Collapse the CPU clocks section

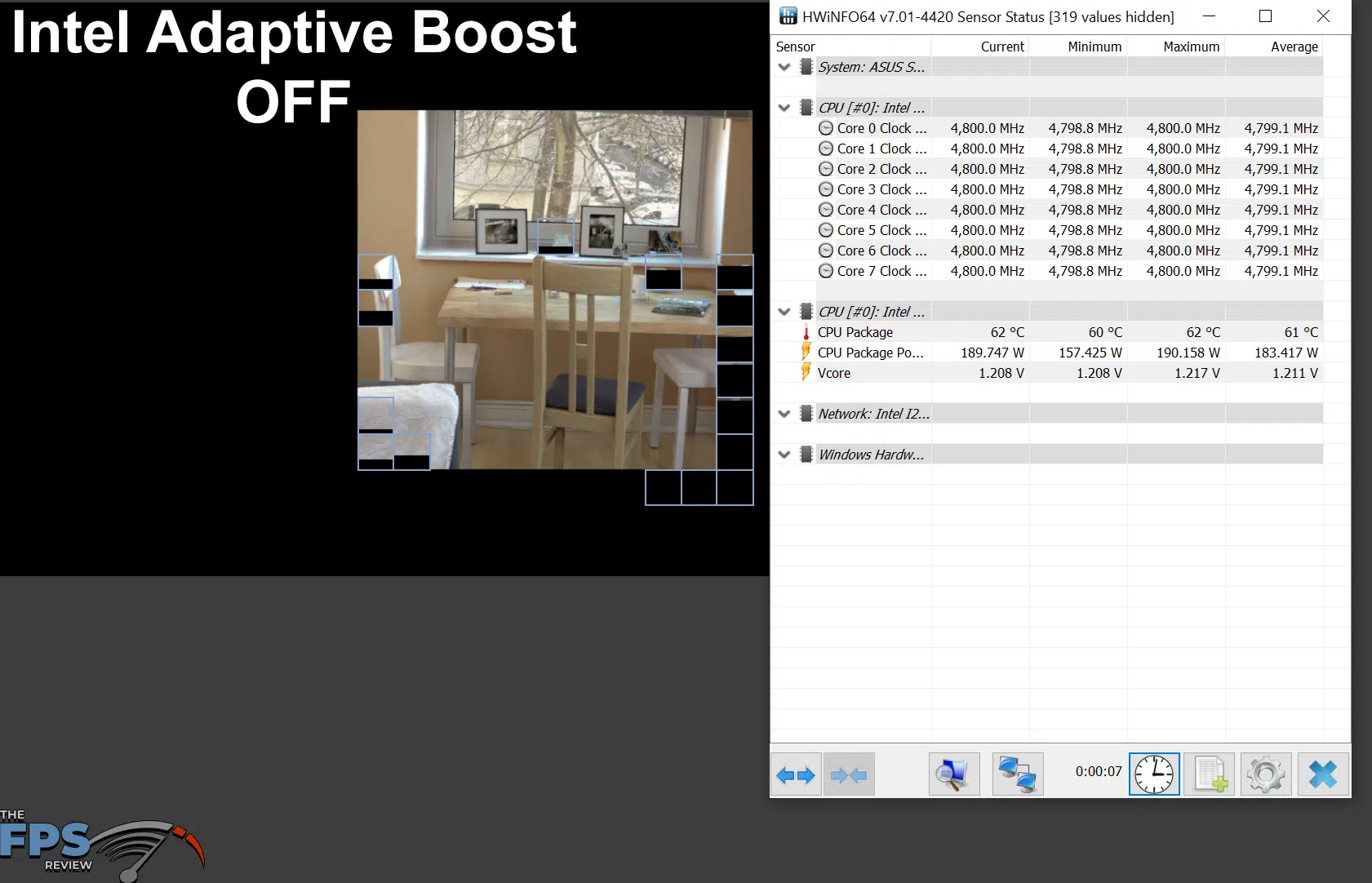coord(784,107)
